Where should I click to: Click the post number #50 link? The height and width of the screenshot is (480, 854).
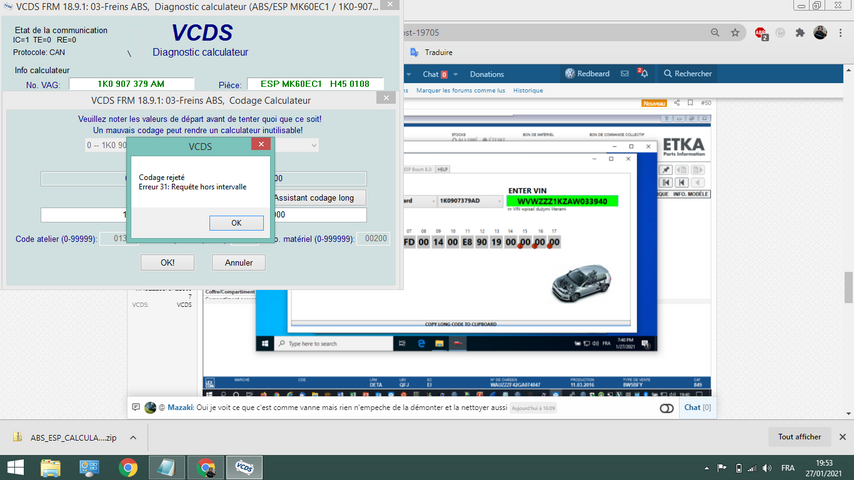click(x=706, y=102)
